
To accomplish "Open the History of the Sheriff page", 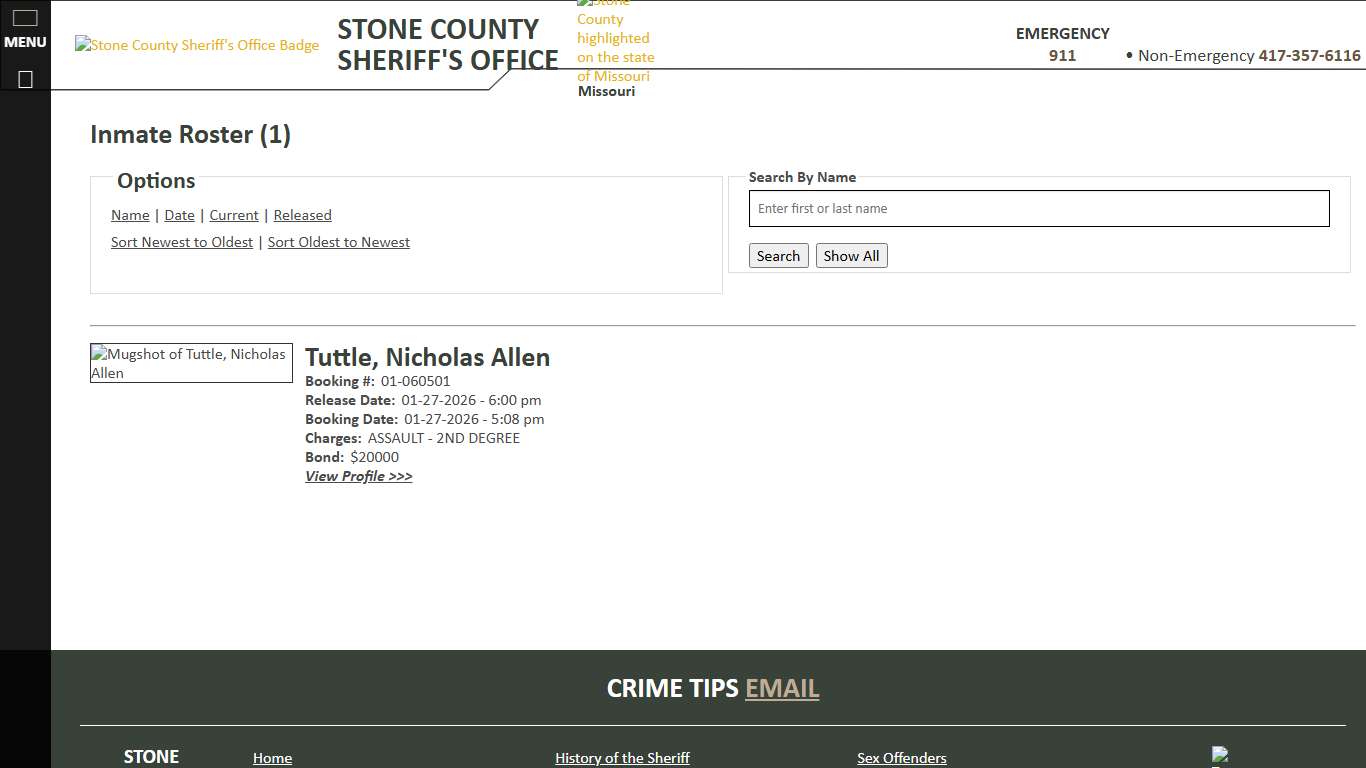I will (622, 758).
